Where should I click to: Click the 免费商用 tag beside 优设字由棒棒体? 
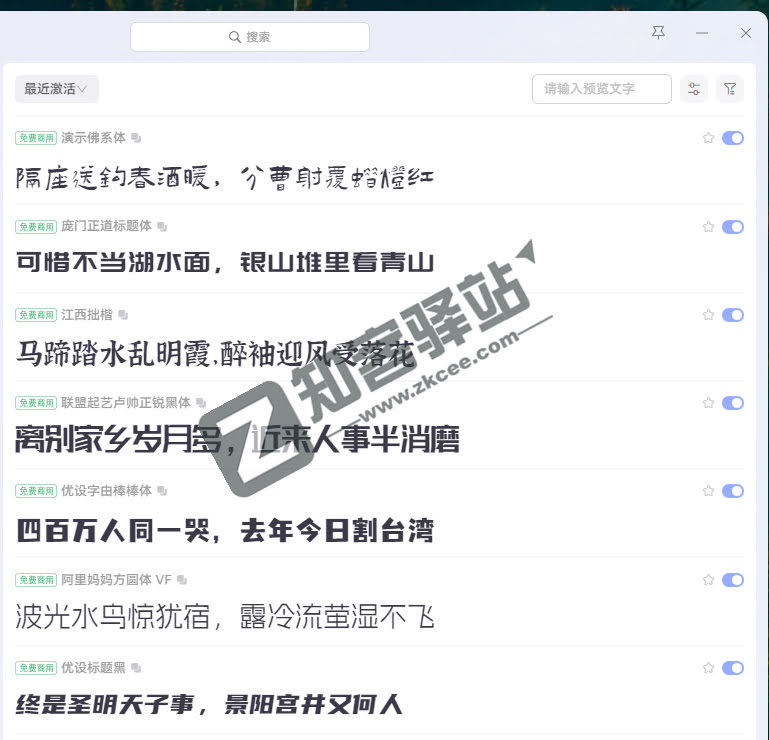tap(36, 491)
